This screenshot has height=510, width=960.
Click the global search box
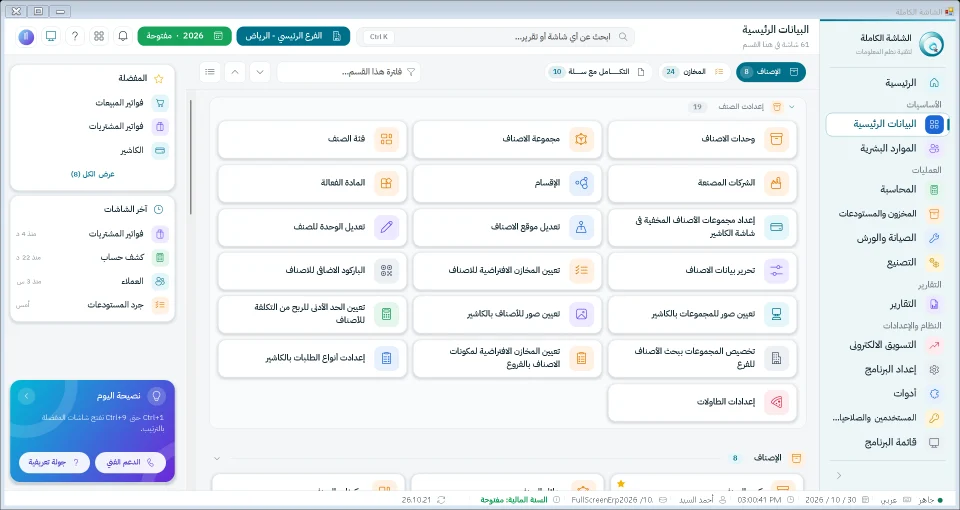[x=496, y=37]
